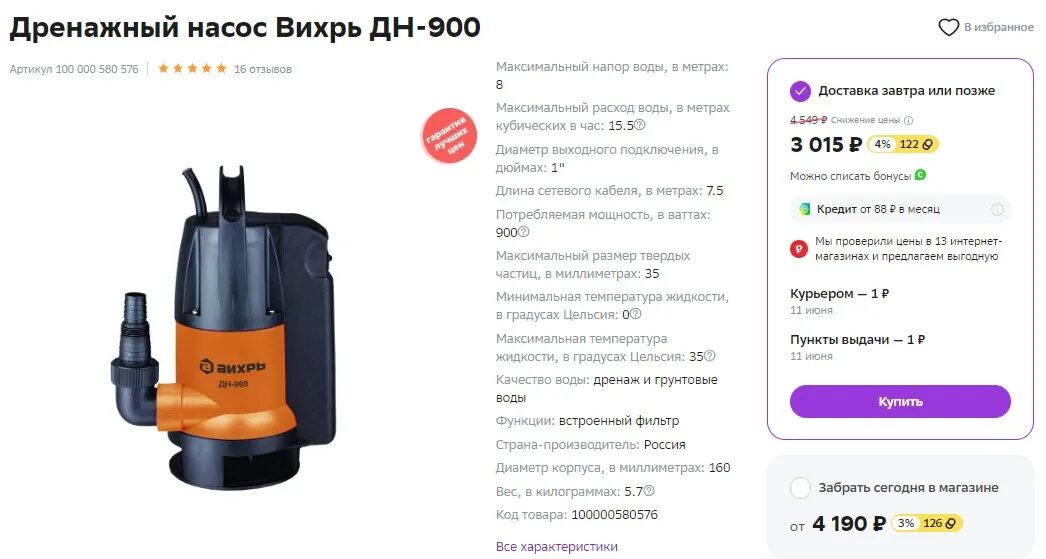
Task: Click help icon next to water flow 15.5
Action: tap(640, 125)
